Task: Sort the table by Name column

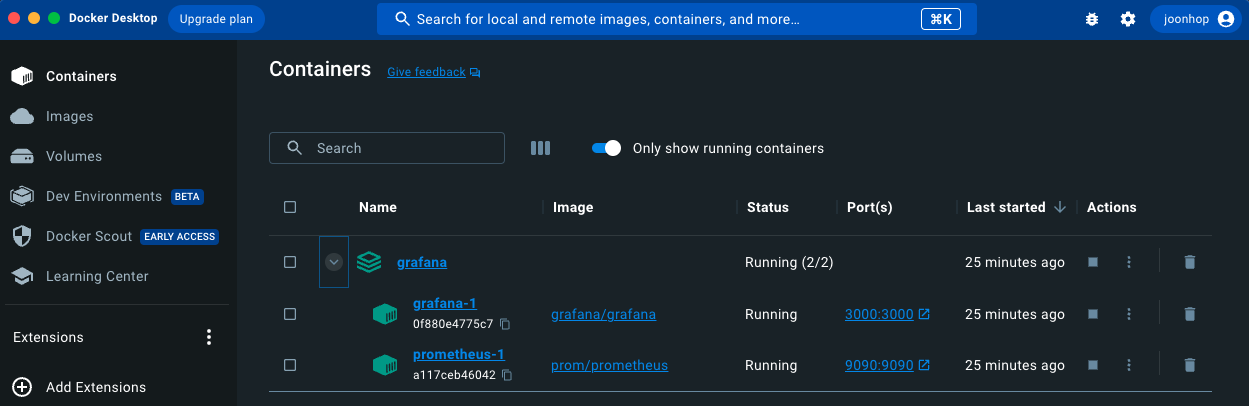Action: [378, 207]
